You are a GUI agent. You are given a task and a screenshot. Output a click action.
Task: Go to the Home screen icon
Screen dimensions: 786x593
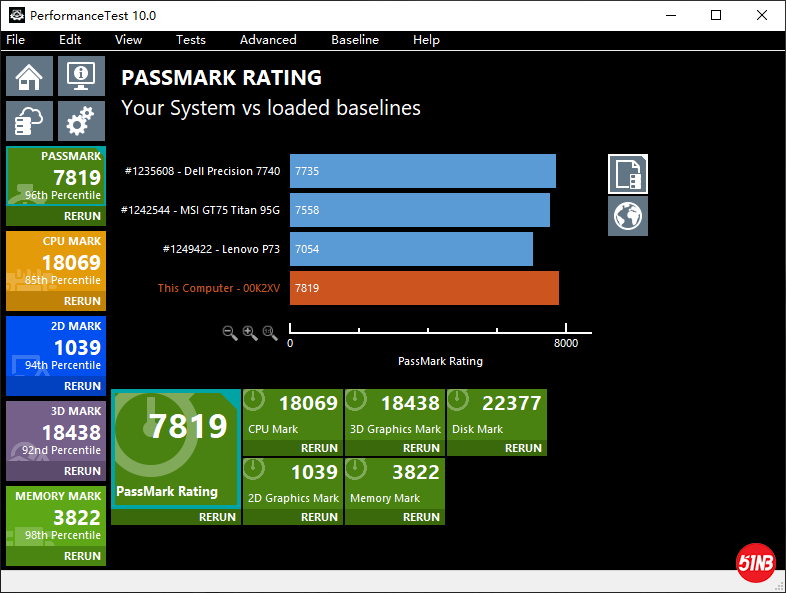[x=29, y=76]
